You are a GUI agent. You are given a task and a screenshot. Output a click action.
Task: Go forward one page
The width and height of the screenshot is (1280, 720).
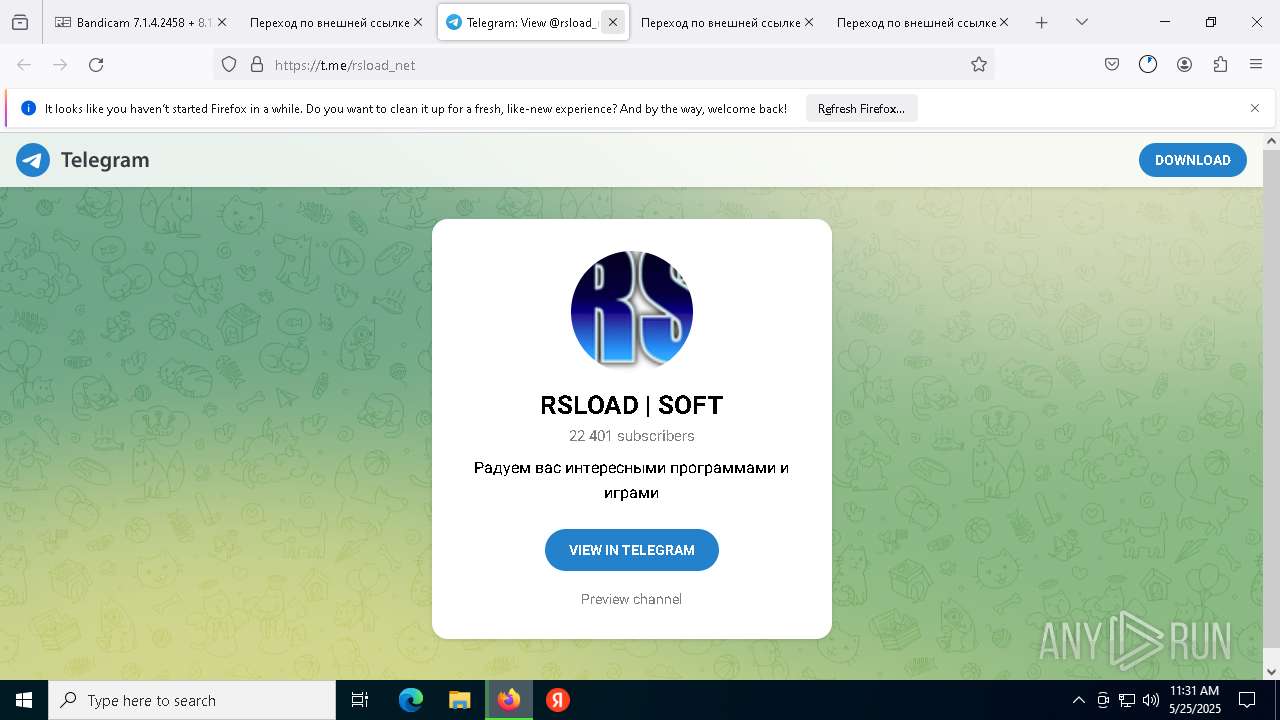click(60, 64)
